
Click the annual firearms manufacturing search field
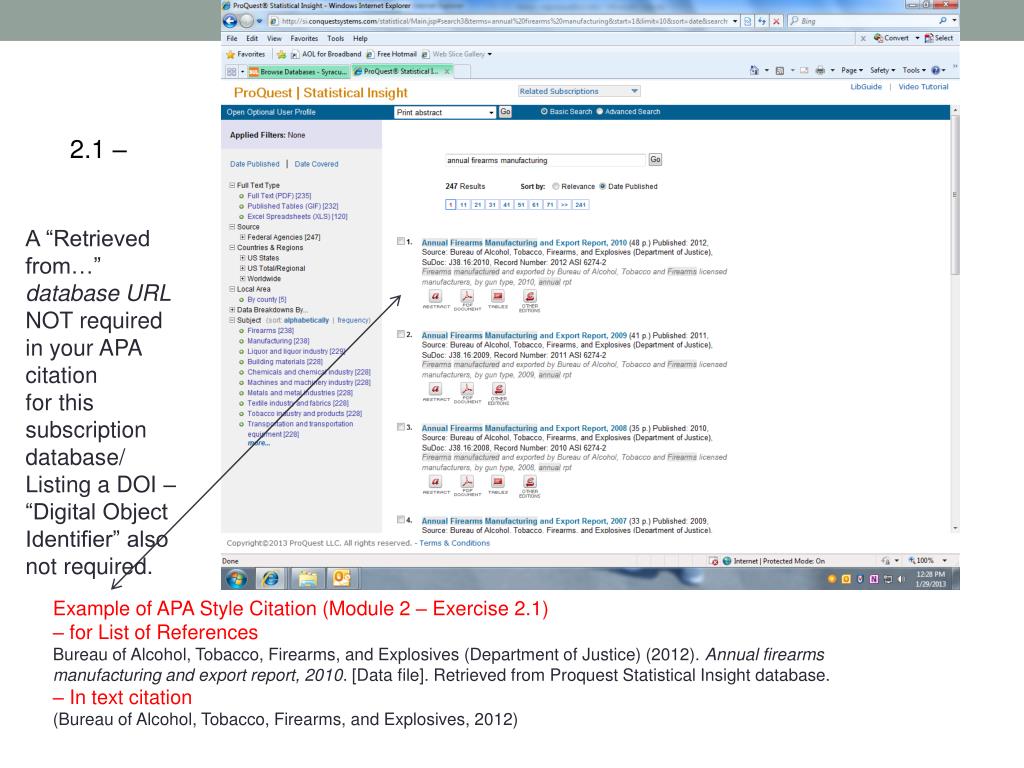click(545, 161)
